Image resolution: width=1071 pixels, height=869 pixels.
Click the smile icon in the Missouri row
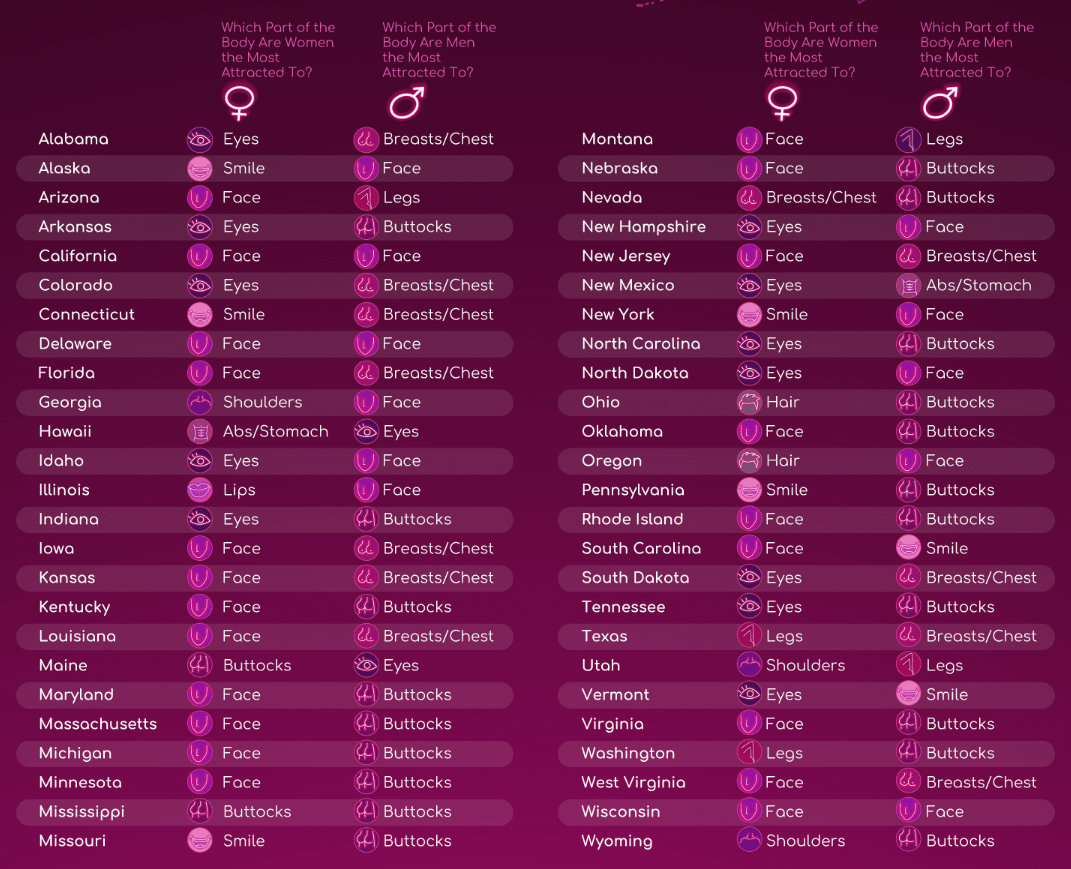pos(199,841)
